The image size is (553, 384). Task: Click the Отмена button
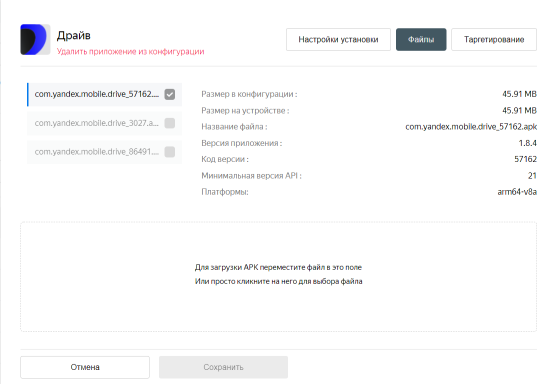(x=85, y=367)
